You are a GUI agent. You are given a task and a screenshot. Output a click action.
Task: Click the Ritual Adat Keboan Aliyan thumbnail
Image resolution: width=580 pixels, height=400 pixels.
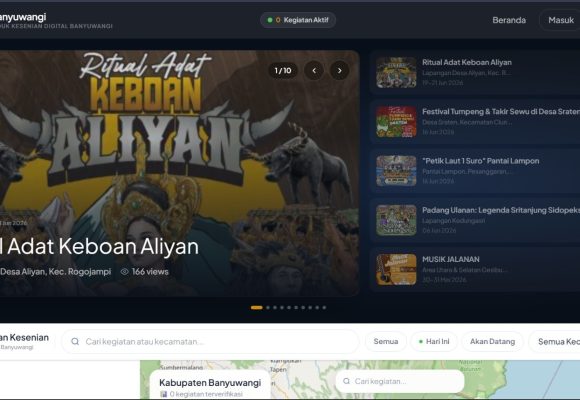point(396,72)
